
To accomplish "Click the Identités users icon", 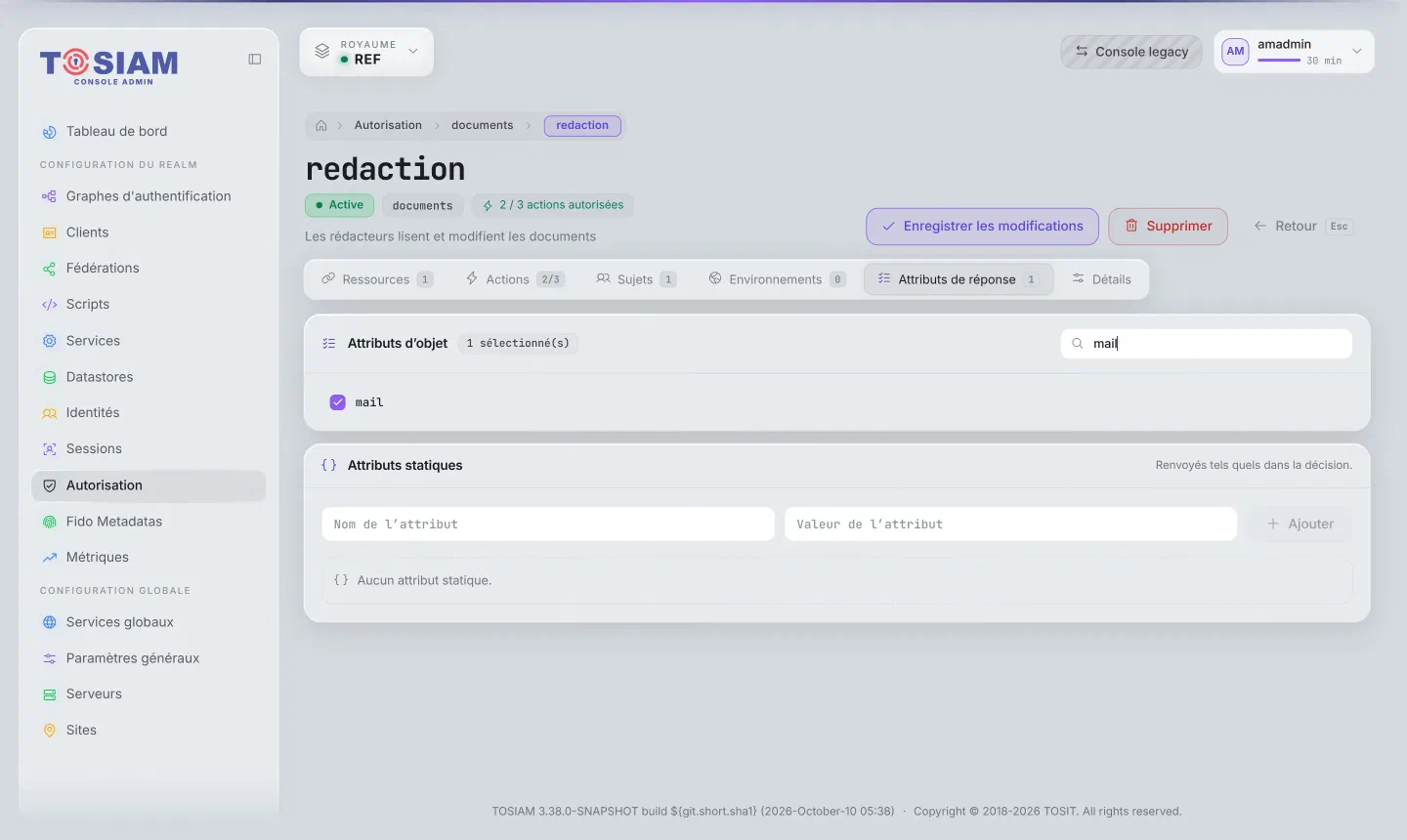I will 50,413.
